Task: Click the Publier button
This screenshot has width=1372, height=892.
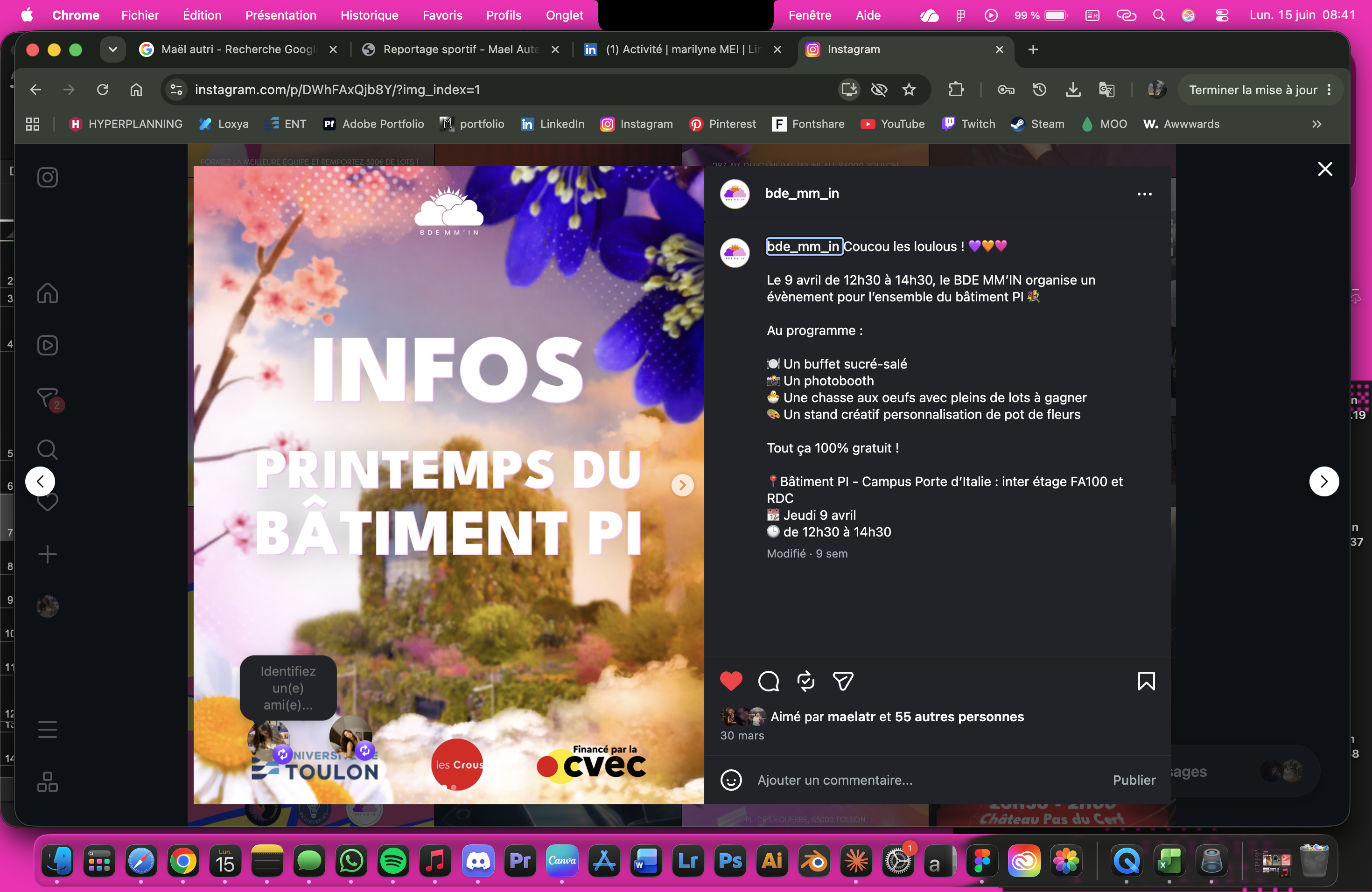Action: (x=1134, y=780)
